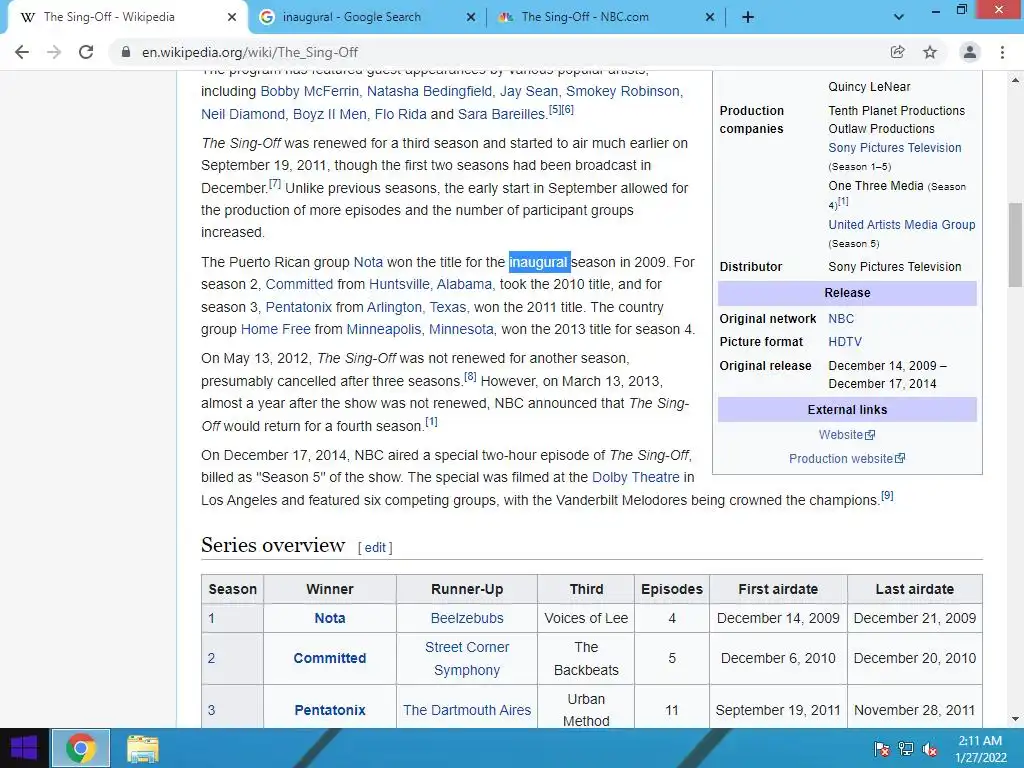The image size is (1024, 768).
Task: Follow the Huntsville, Alabama link
Action: click(430, 284)
